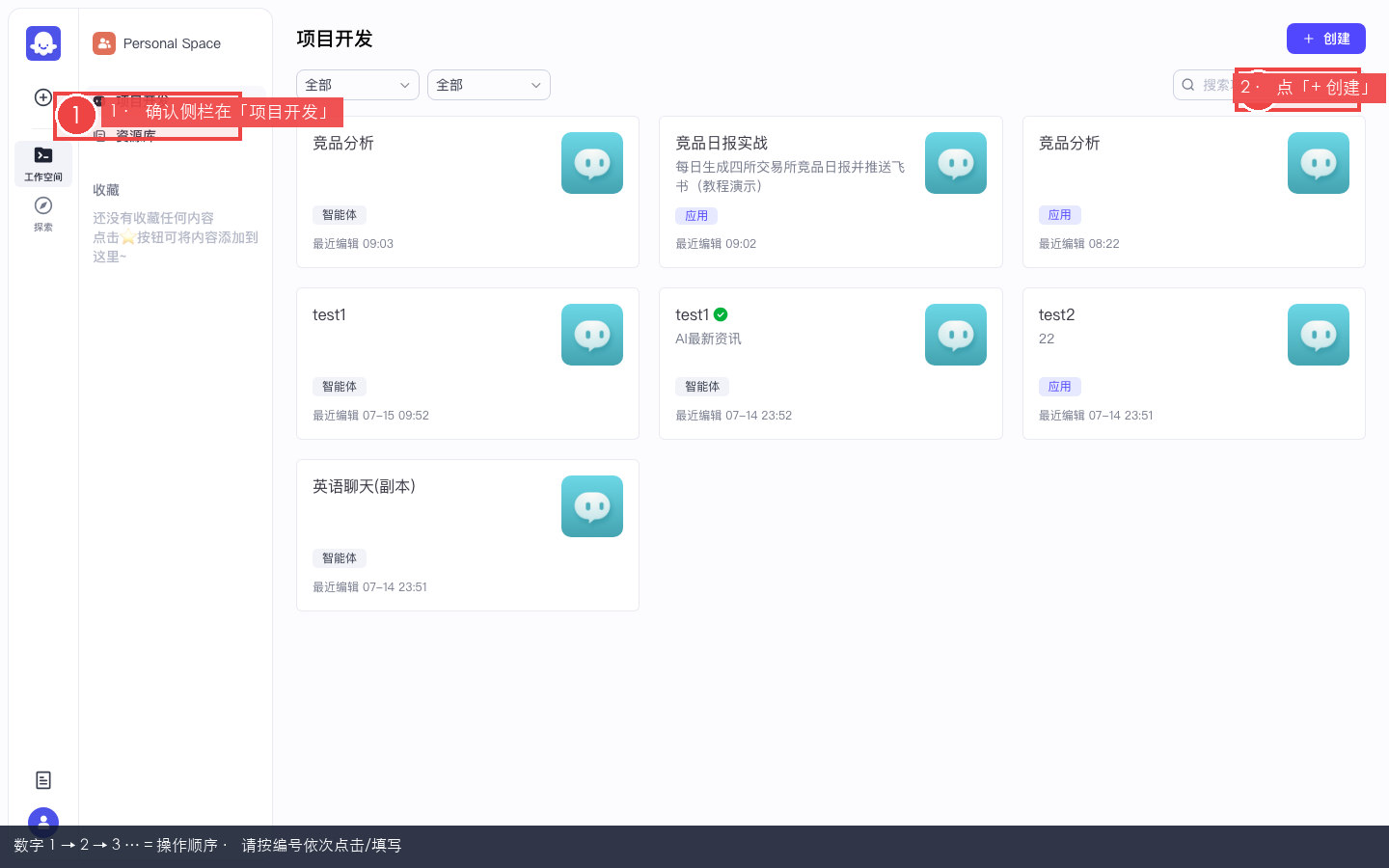Click 应用 tag on test2 card
The height and width of the screenshot is (868, 1389).
(1059, 387)
